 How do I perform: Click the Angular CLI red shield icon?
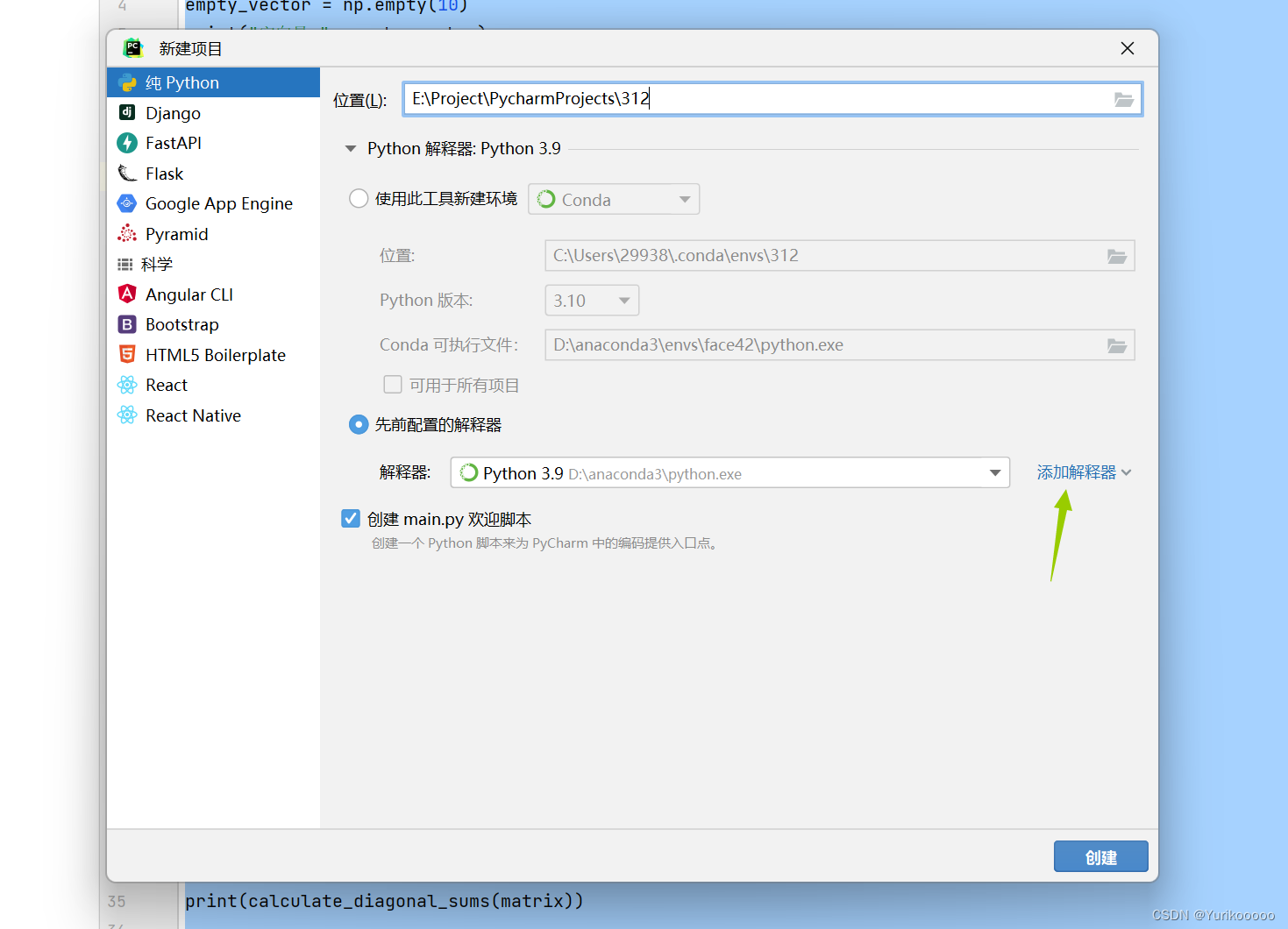click(x=127, y=294)
